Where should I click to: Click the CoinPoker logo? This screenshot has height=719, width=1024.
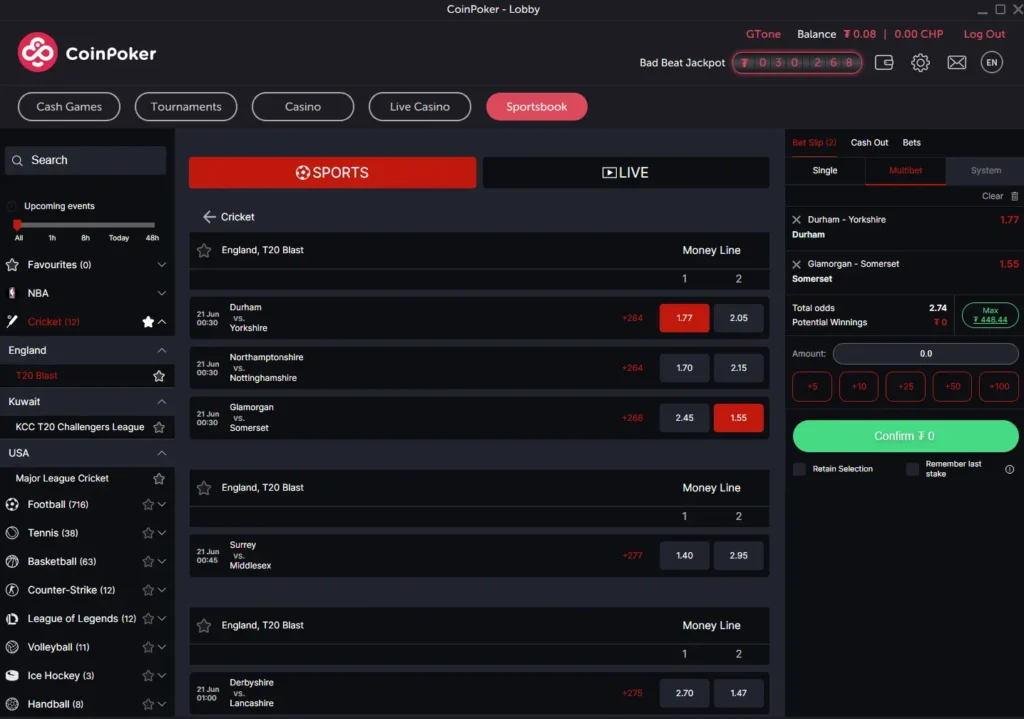[x=87, y=53]
